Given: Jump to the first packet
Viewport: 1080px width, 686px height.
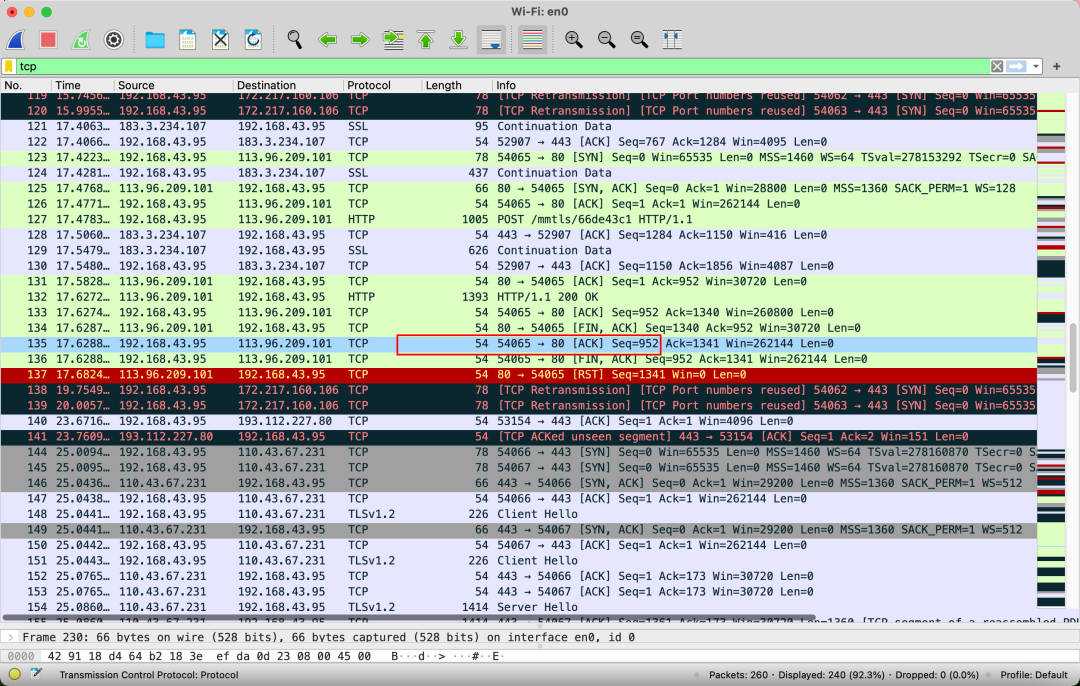Looking at the screenshot, I should pos(426,40).
